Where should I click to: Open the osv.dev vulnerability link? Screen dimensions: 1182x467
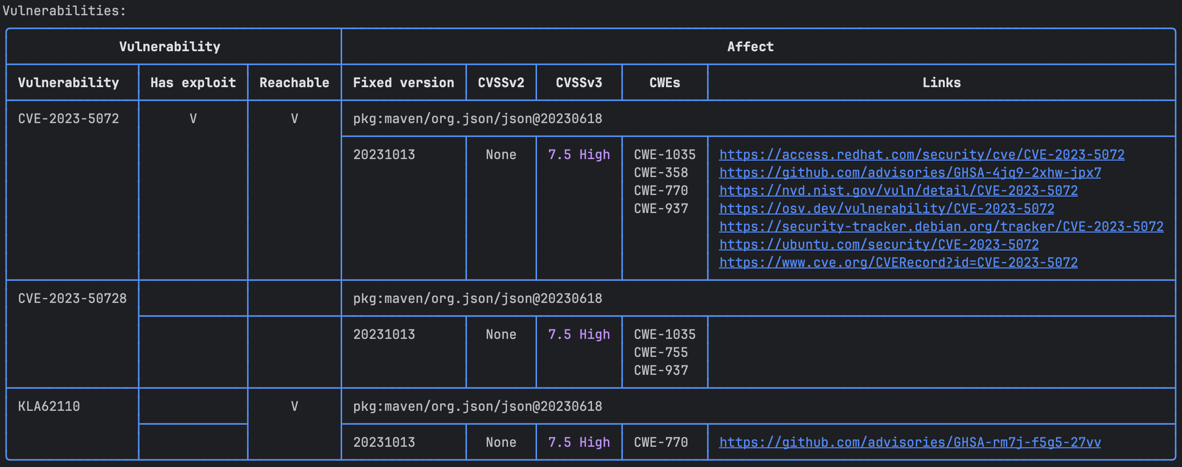tap(886, 209)
